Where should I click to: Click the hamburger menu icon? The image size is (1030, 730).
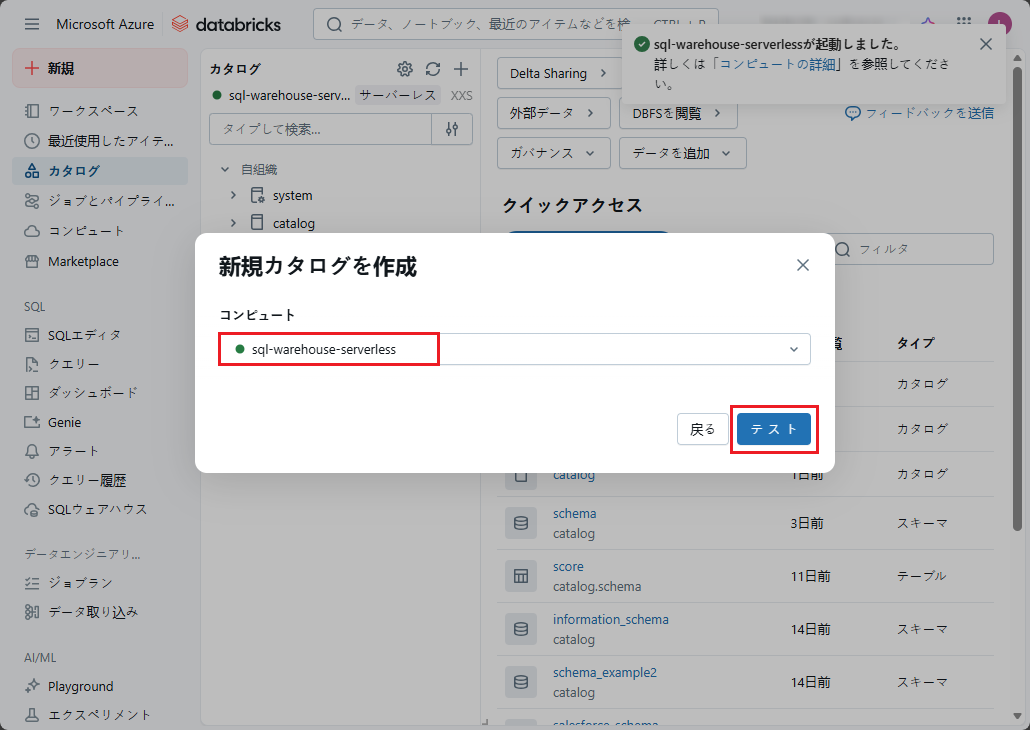(x=32, y=24)
